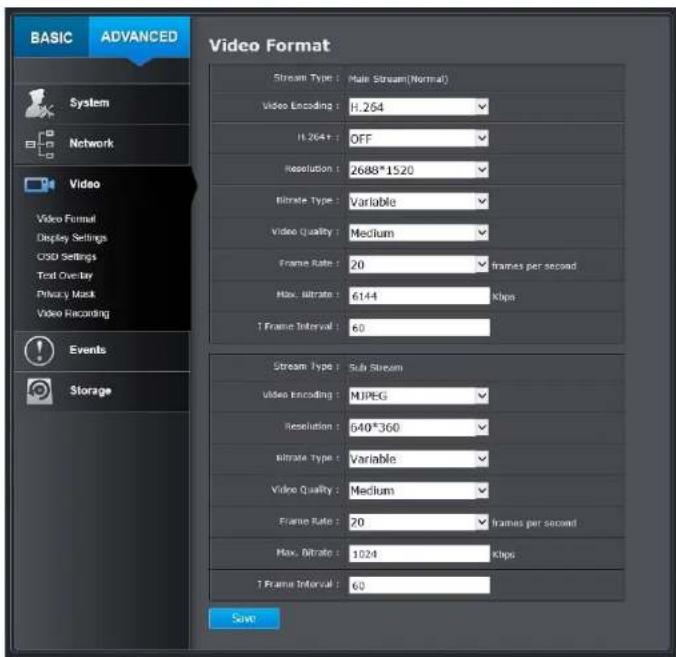The height and width of the screenshot is (657, 676).
Task: Open Text Overlay submenu link
Action: [x=65, y=275]
